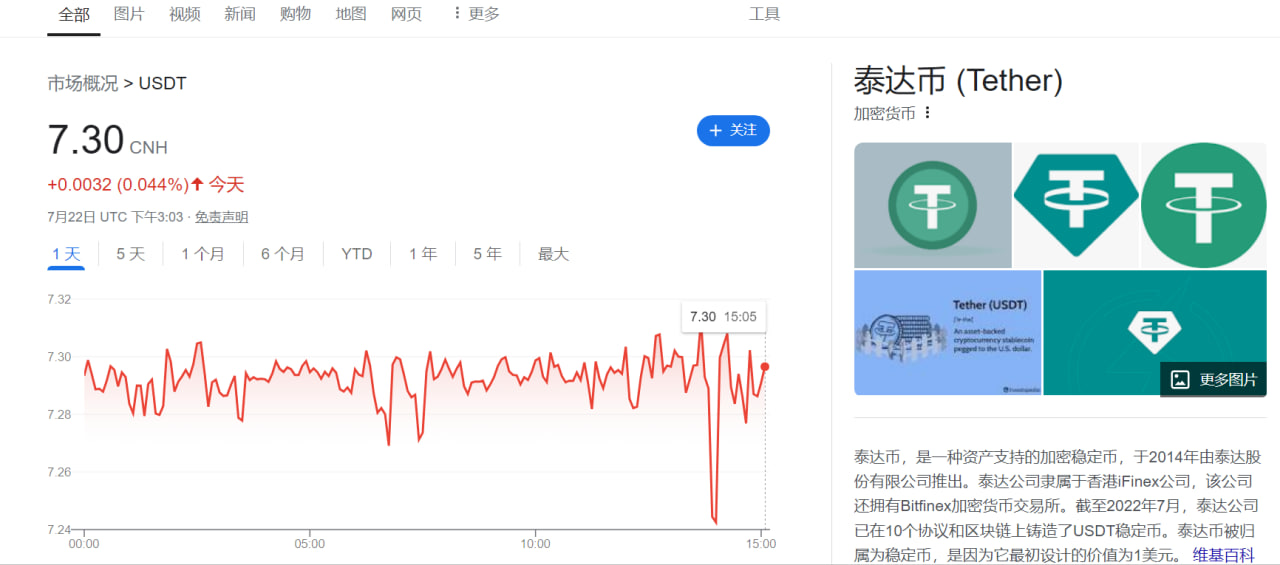The height and width of the screenshot is (565, 1280).
Task: Open the 地图 tab
Action: pyautogui.click(x=351, y=14)
